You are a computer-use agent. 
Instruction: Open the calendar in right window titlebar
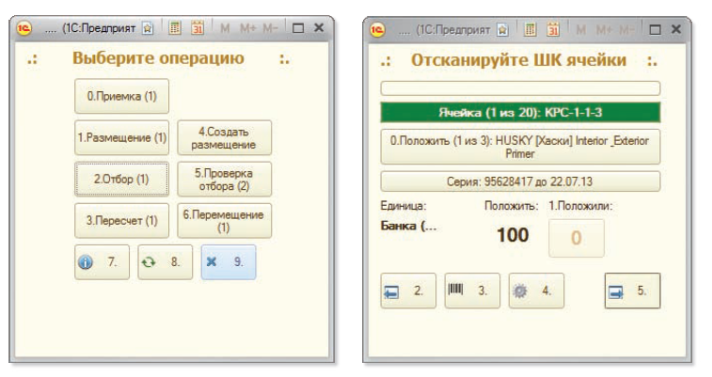click(553, 30)
